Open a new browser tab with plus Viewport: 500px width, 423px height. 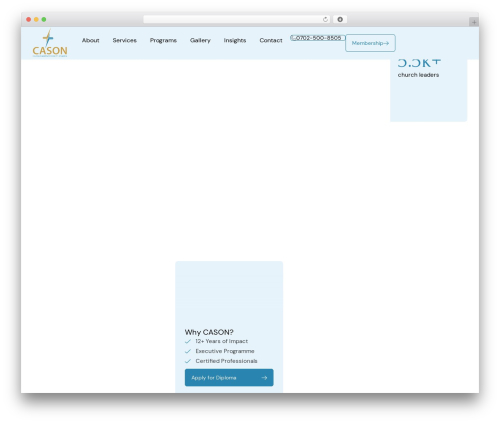[x=474, y=22]
